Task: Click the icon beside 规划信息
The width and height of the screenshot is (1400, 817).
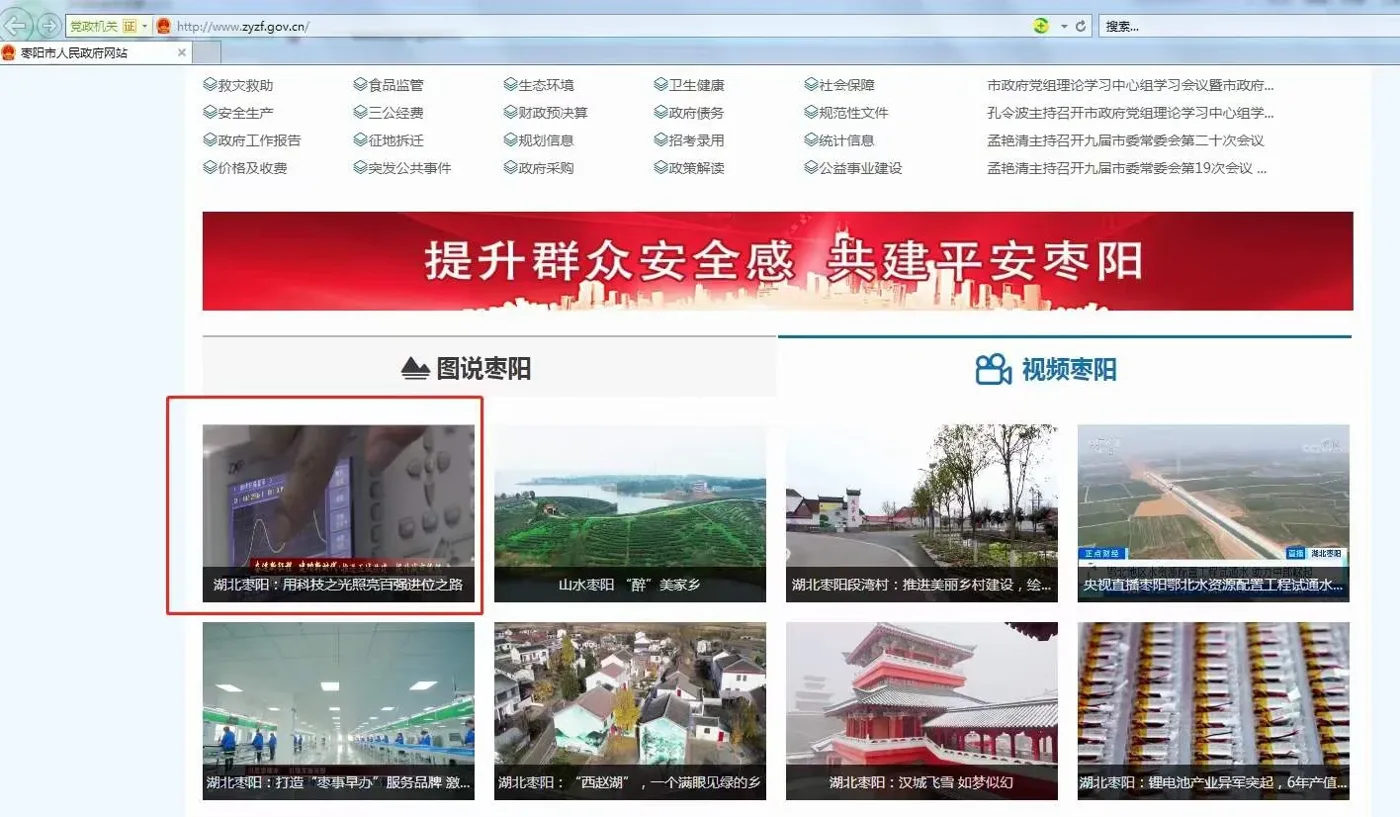Action: [511, 140]
